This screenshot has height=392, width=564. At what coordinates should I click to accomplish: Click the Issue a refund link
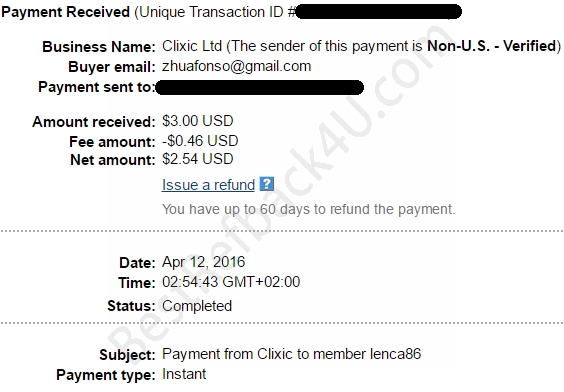(x=208, y=185)
